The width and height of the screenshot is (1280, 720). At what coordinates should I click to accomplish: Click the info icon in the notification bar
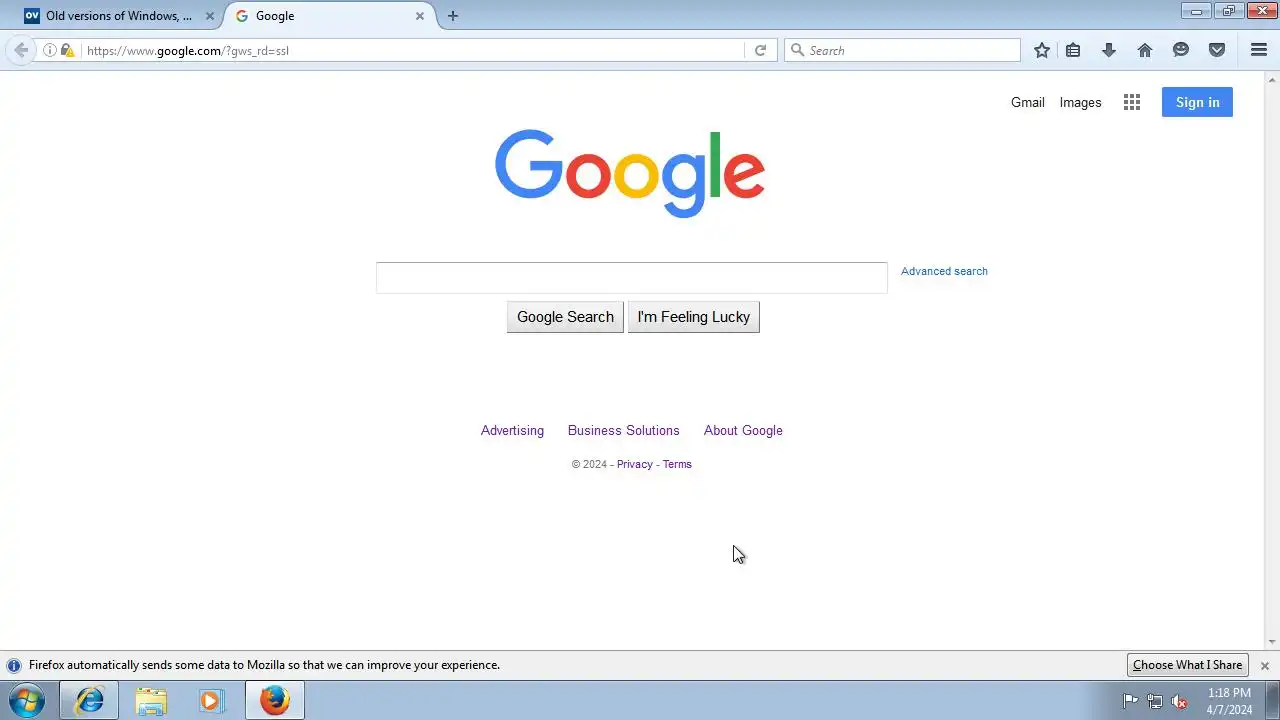tap(14, 665)
